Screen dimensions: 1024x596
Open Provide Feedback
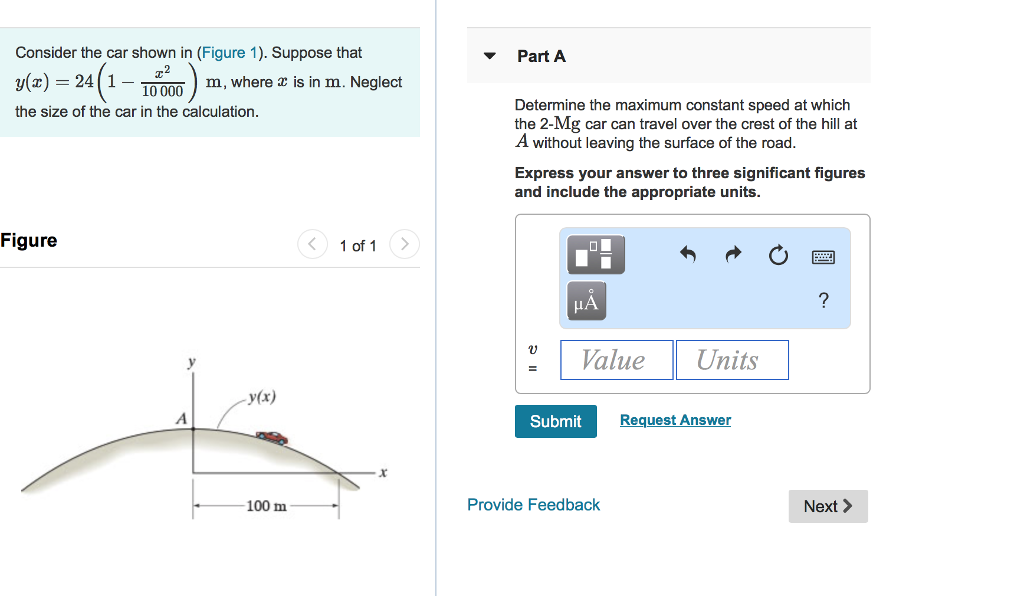[533, 505]
